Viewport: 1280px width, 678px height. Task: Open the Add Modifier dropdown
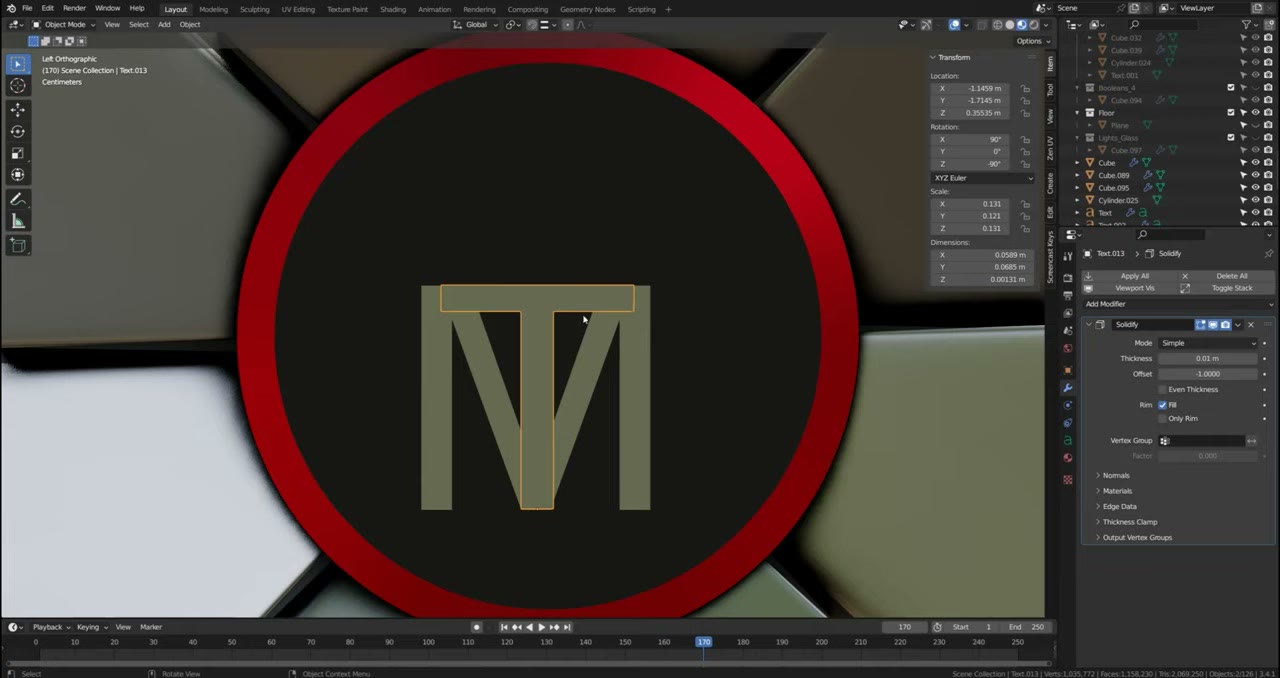1178,304
